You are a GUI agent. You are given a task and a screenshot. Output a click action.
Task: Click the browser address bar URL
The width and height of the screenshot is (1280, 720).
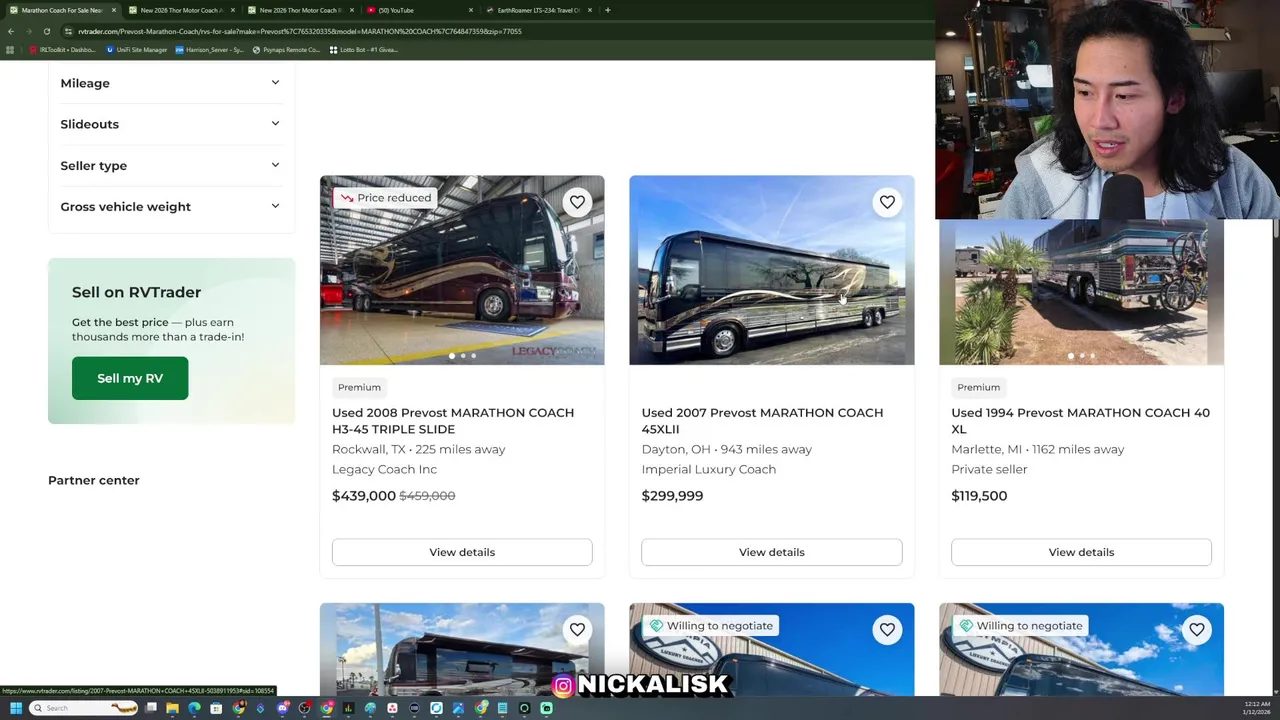(x=300, y=31)
